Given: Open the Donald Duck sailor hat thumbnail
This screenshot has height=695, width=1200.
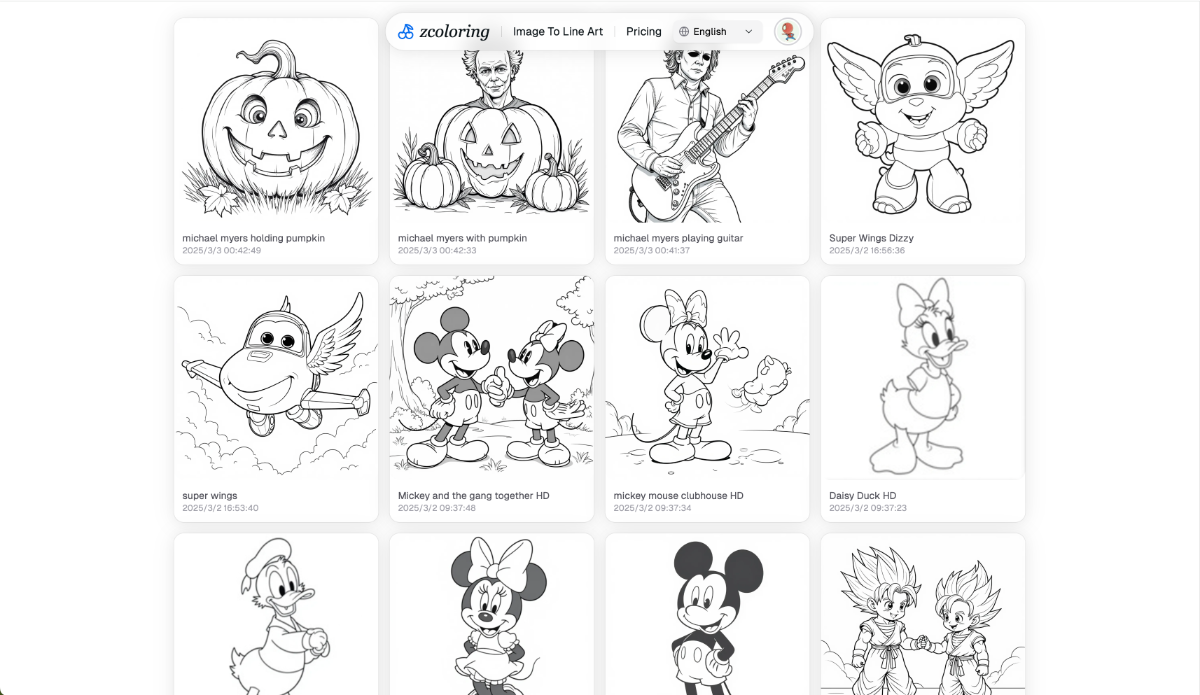Looking at the screenshot, I should tap(276, 614).
